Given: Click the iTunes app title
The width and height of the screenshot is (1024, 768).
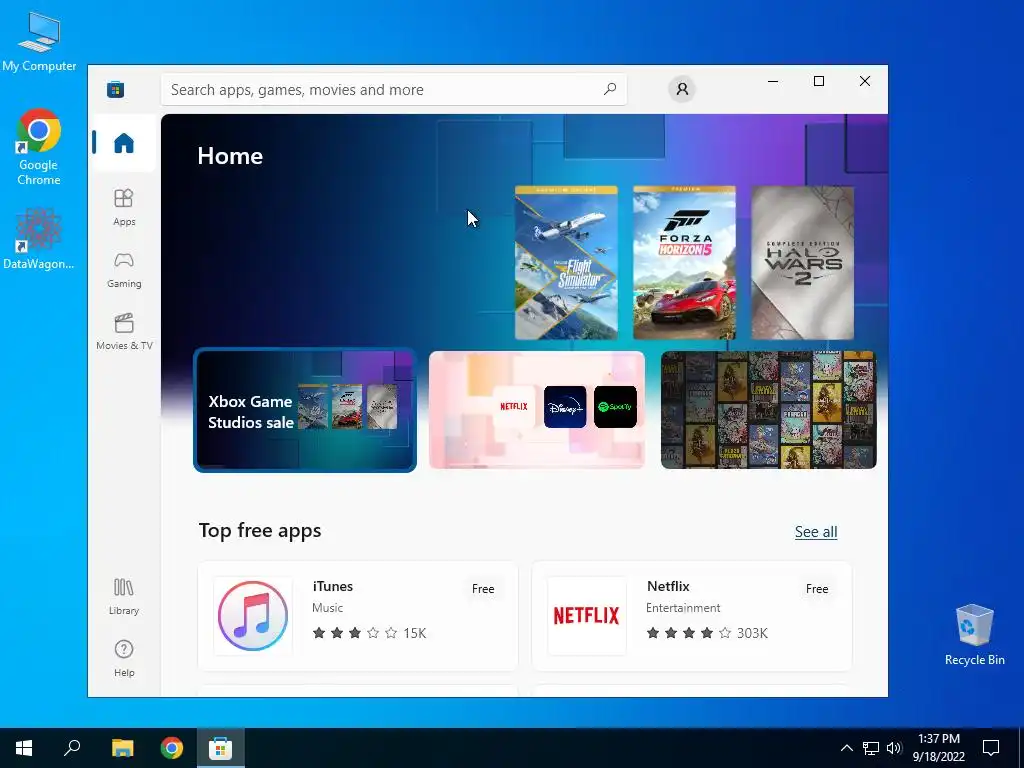Looking at the screenshot, I should coord(332,586).
